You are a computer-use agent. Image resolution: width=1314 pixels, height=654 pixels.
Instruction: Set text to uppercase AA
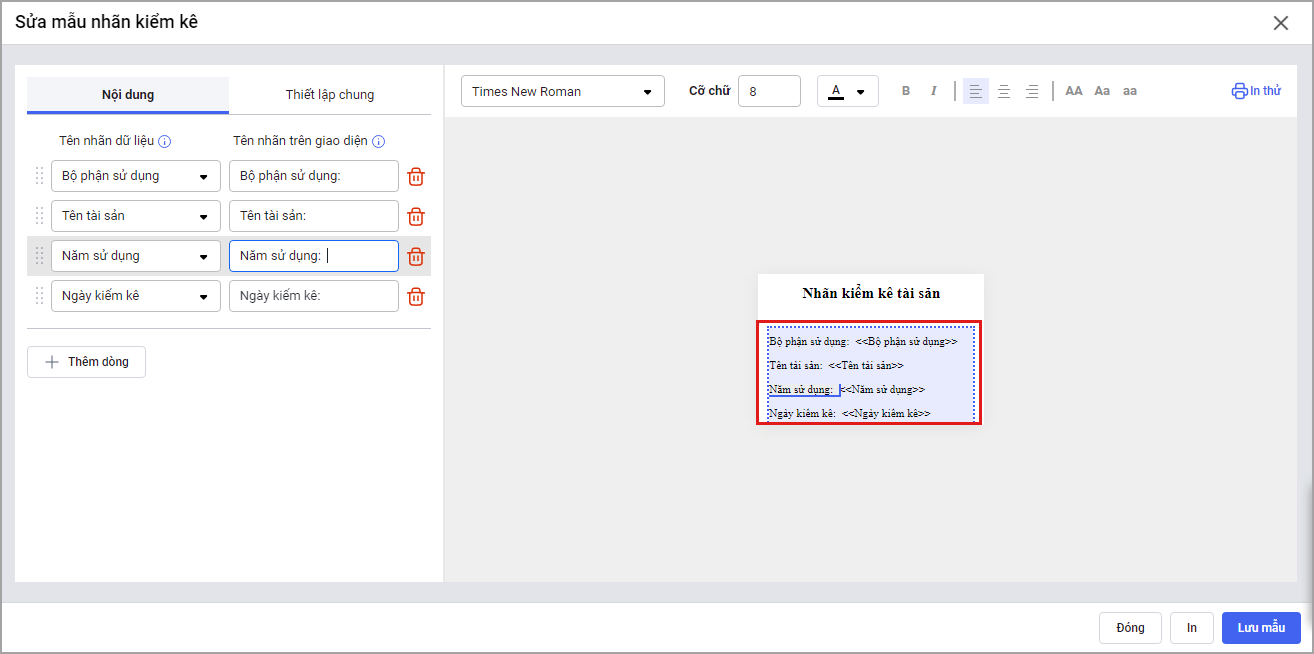(1074, 91)
